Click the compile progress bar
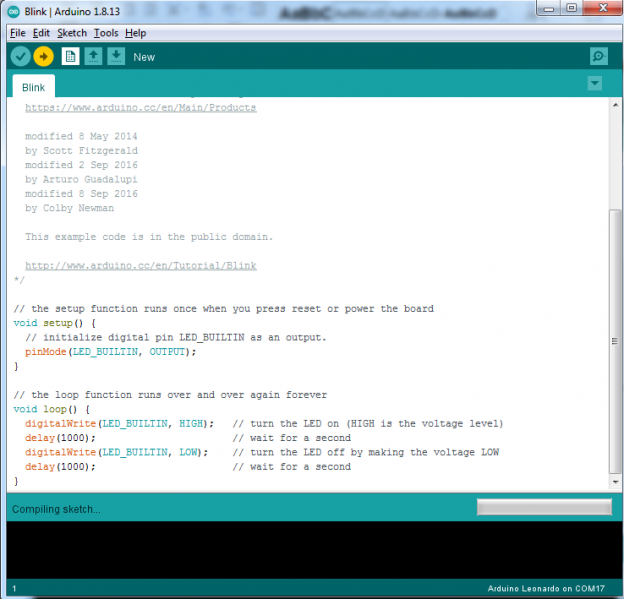 (x=544, y=507)
